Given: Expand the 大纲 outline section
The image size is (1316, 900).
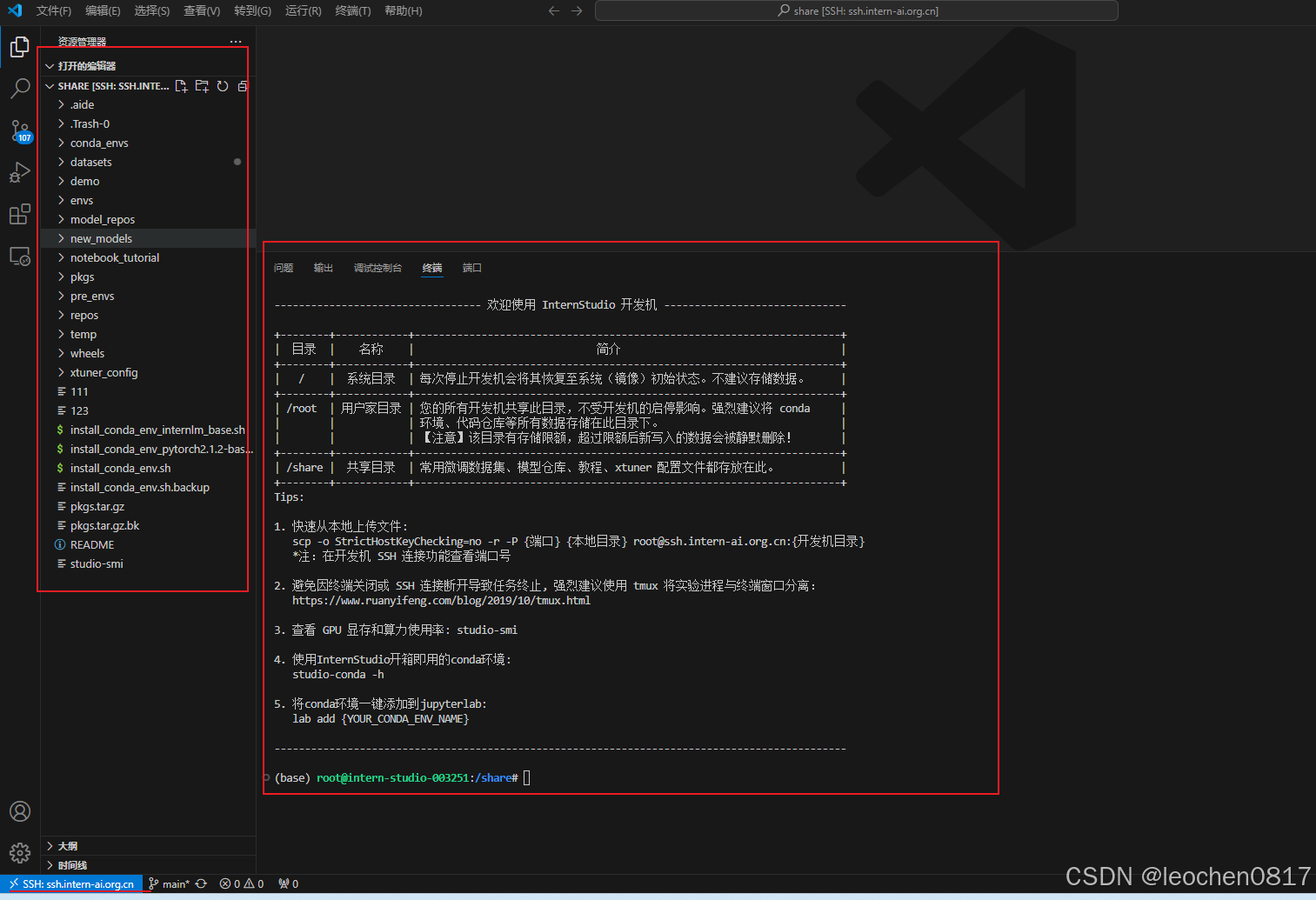Looking at the screenshot, I should 148,846.
